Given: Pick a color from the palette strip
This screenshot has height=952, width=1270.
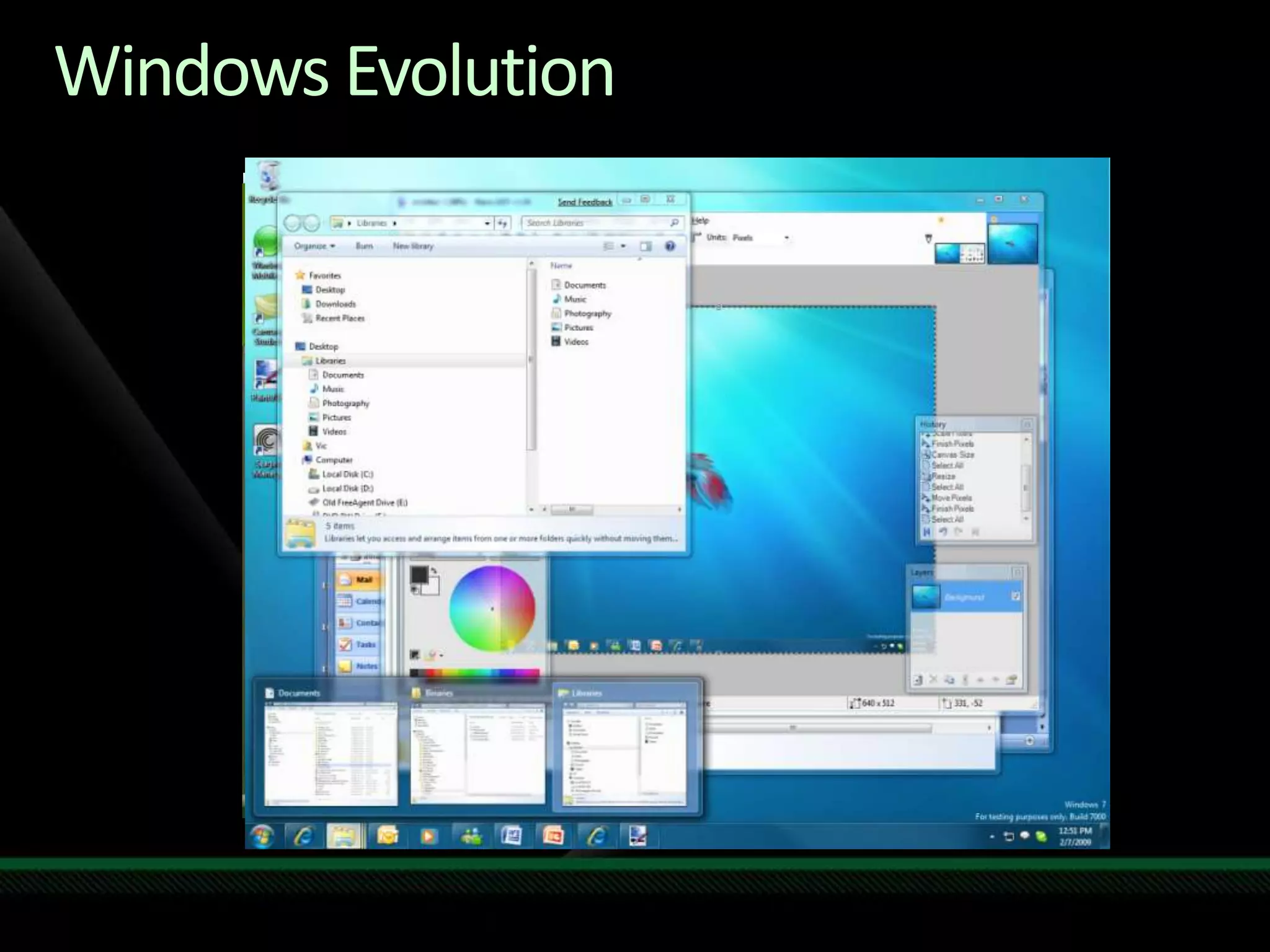Looking at the screenshot, I should point(474,673).
